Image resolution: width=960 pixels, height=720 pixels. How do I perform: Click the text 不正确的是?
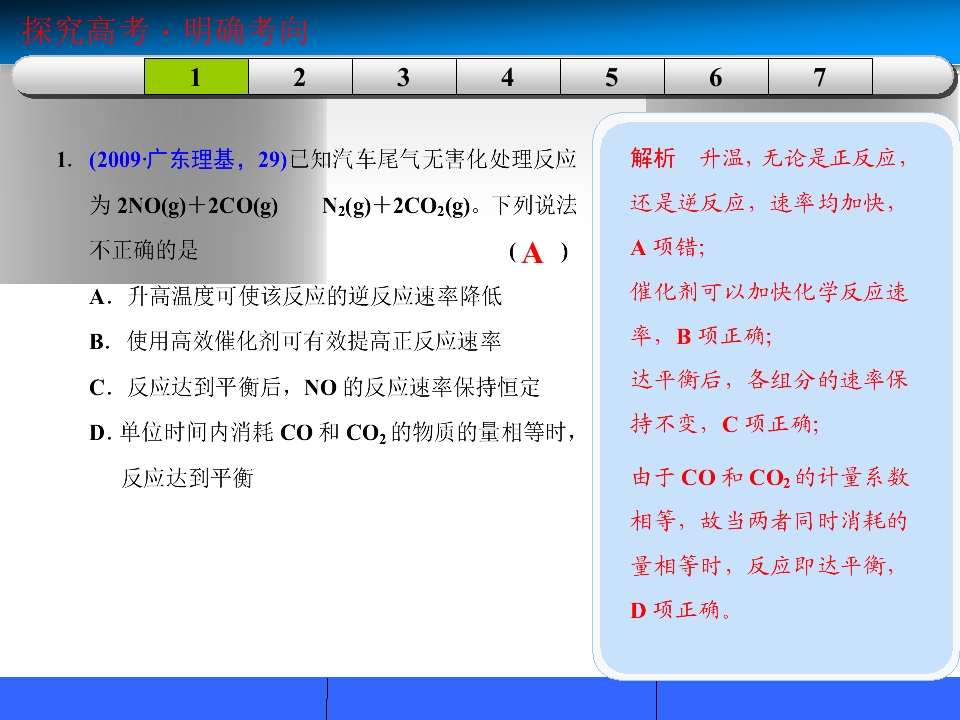(x=144, y=250)
